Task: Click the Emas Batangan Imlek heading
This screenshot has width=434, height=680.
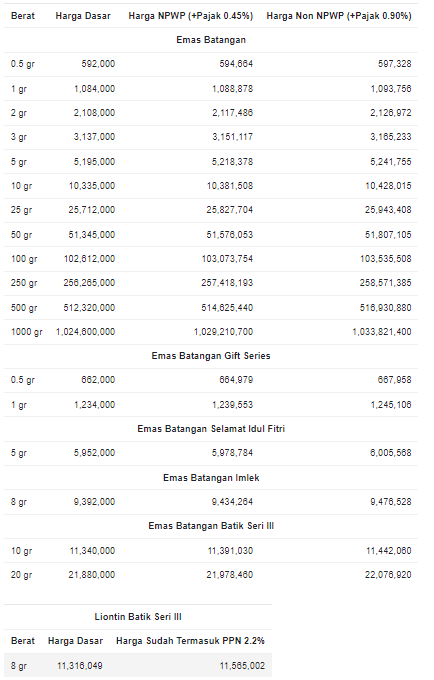Action: pyautogui.click(x=211, y=478)
